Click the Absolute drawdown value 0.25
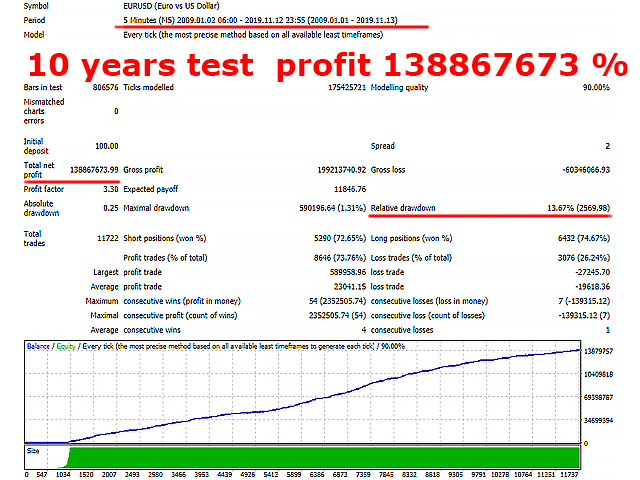 point(111,208)
